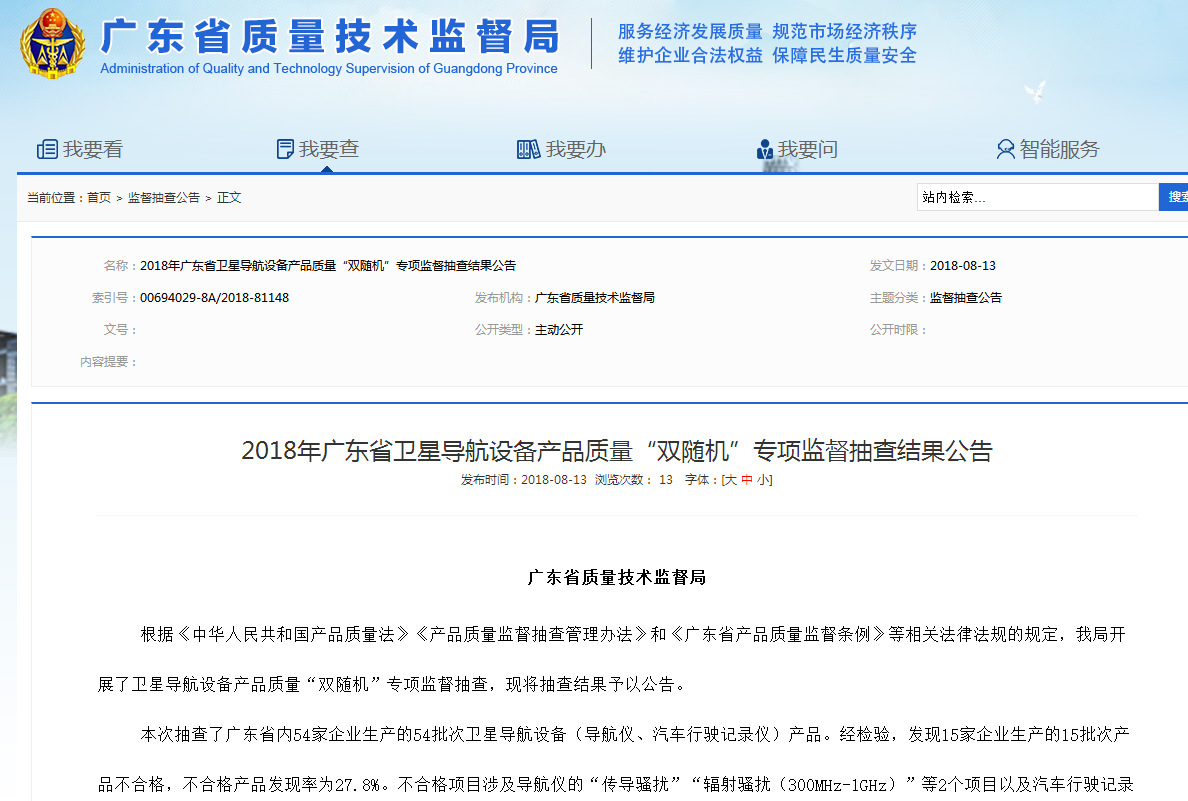The height and width of the screenshot is (801, 1188).
Task: Open 监督抽查公告 breadcrumb link
Action: (x=164, y=198)
